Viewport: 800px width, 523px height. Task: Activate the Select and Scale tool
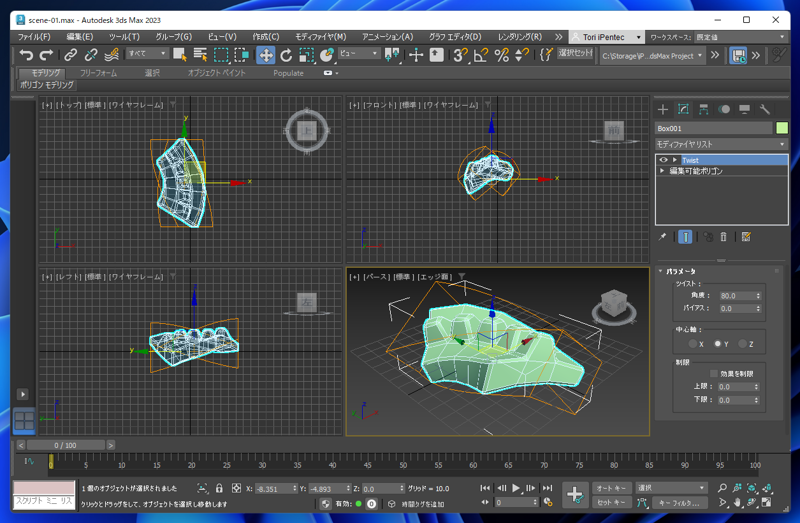tap(306, 55)
